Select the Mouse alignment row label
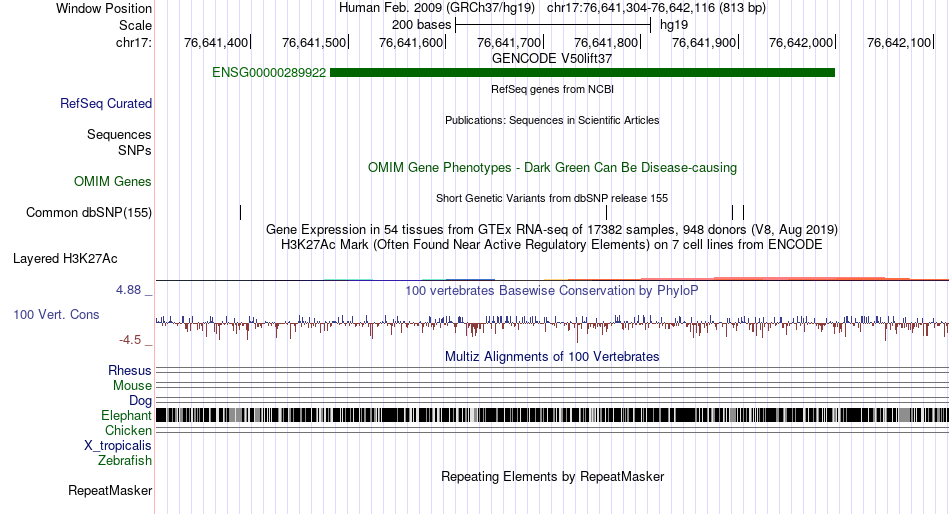 132,386
